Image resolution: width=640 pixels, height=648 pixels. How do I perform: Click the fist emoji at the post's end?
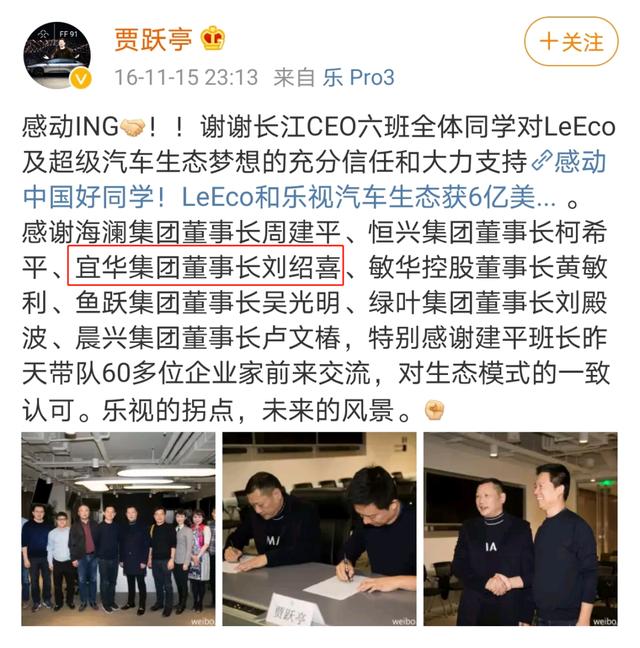click(x=435, y=410)
